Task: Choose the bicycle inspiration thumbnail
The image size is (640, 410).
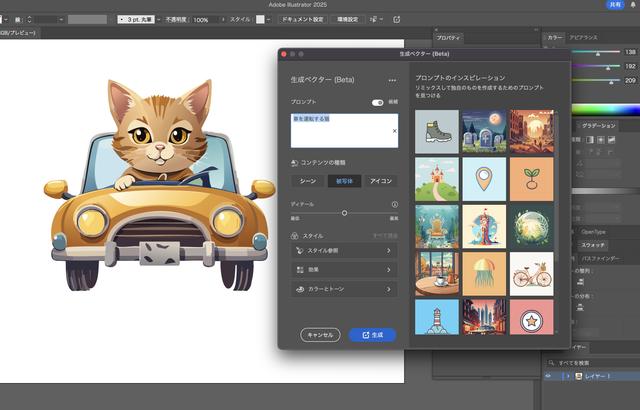Action: point(531,274)
